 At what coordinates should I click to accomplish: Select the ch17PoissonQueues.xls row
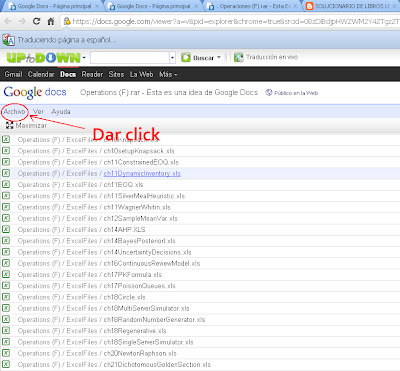point(200,286)
